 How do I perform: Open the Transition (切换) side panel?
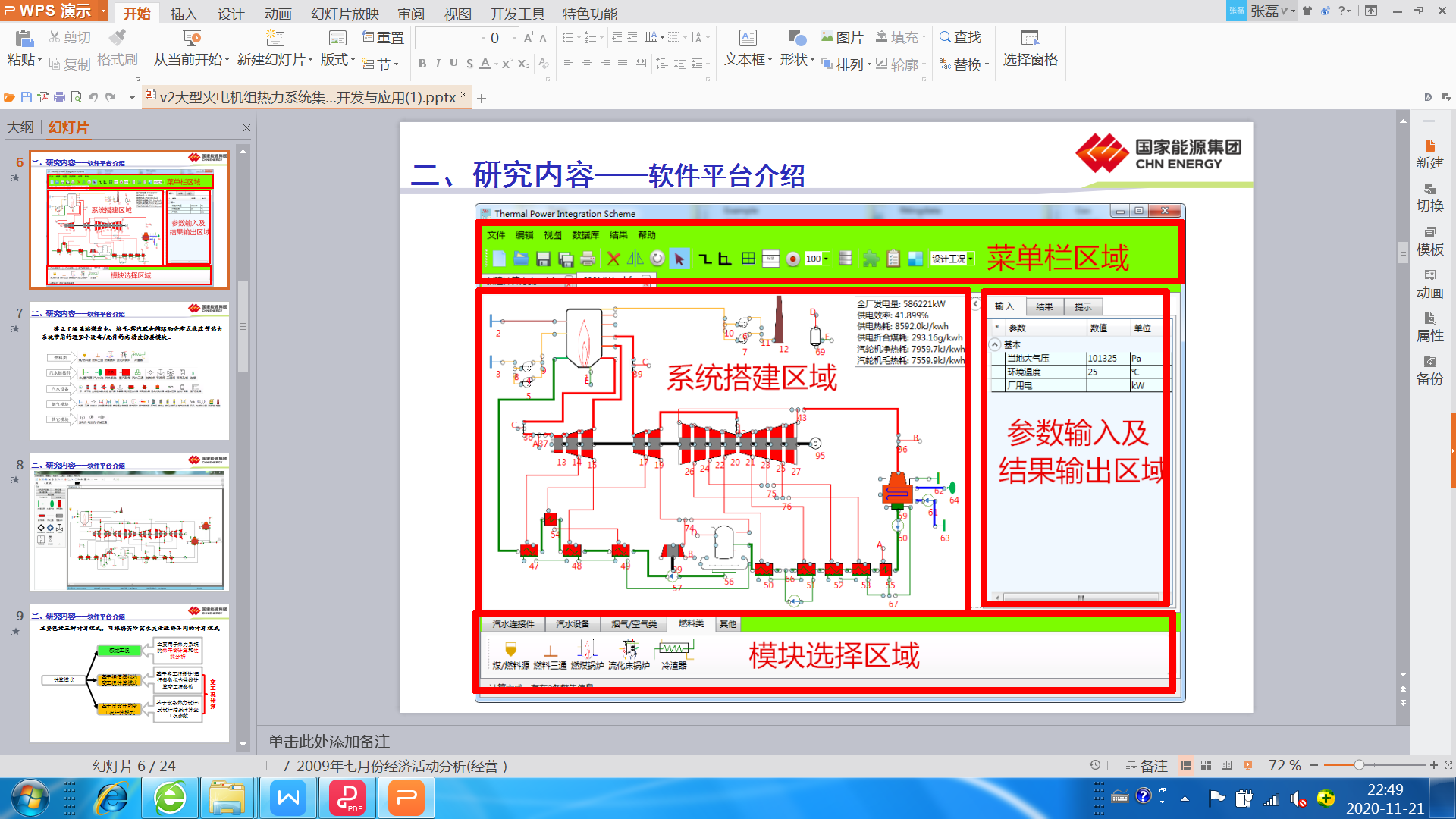1429,197
